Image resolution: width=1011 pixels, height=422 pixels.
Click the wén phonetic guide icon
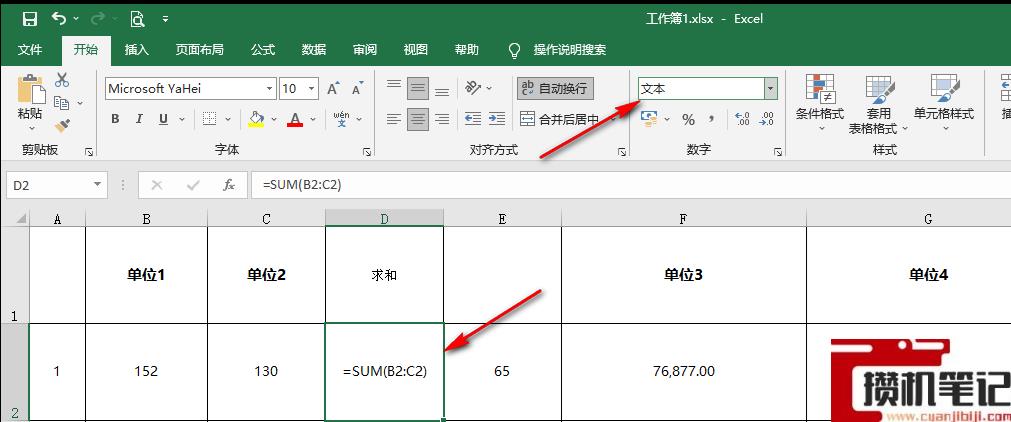(x=342, y=119)
